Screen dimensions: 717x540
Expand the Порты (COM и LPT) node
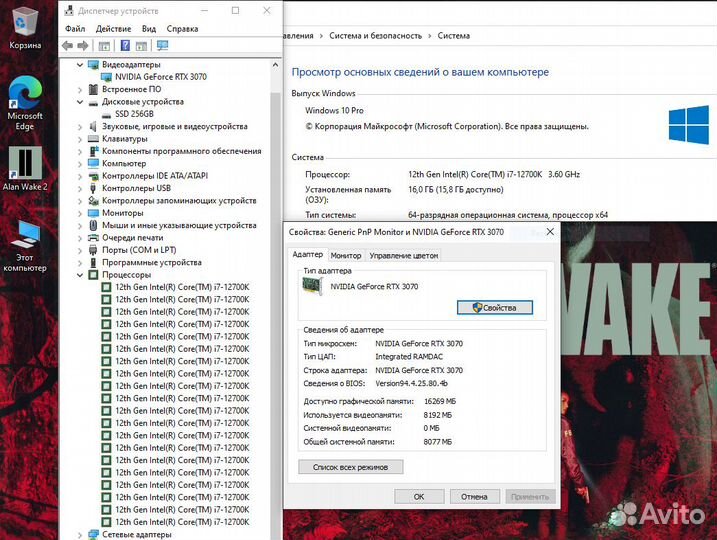click(80, 250)
